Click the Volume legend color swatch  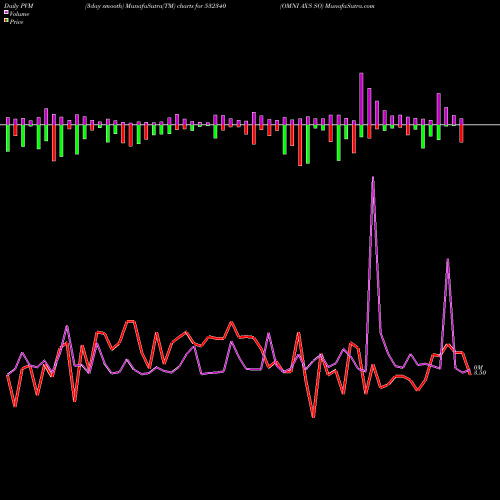pyautogui.click(x=6, y=12)
